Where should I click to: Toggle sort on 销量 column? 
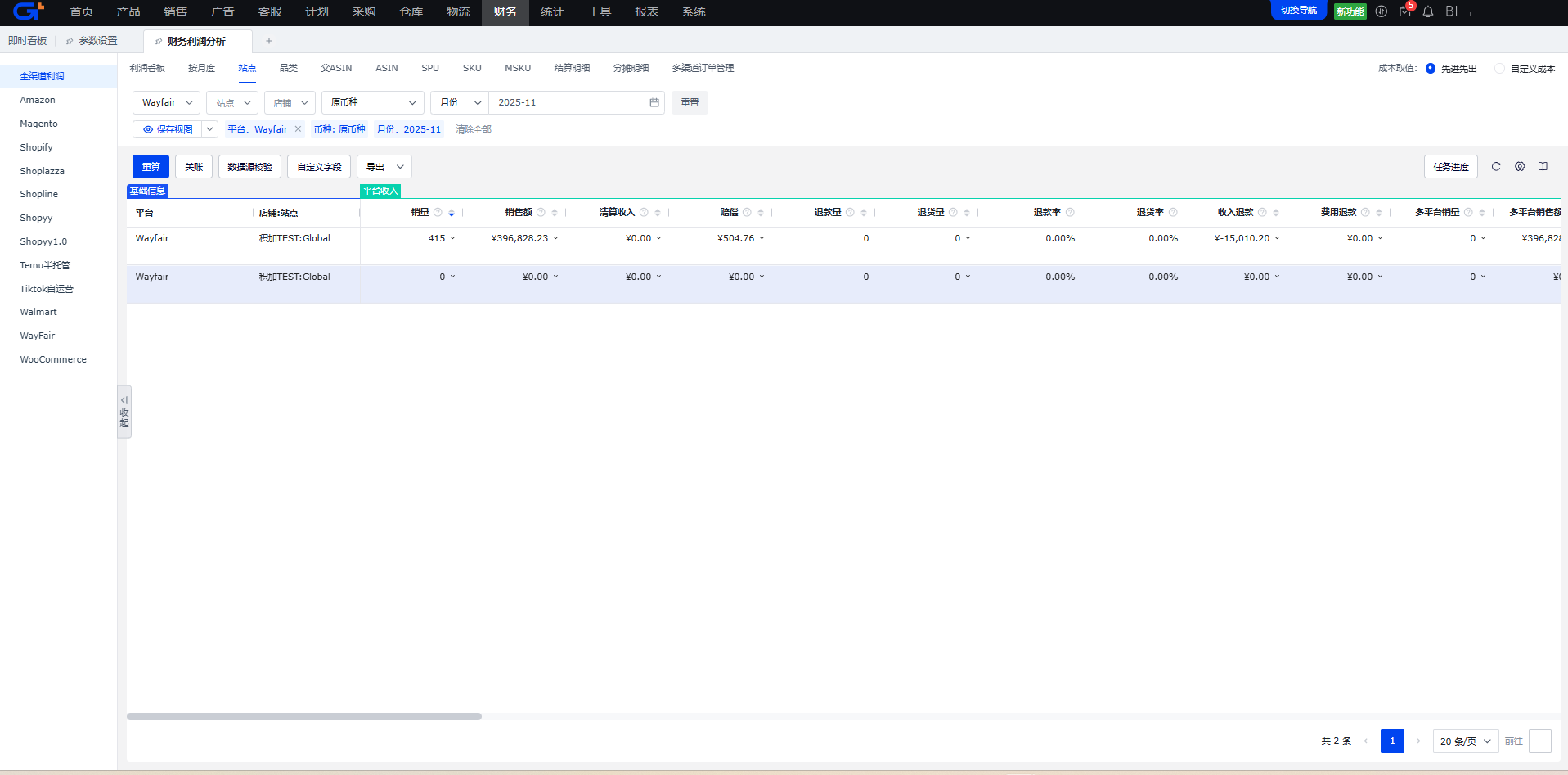tap(452, 213)
